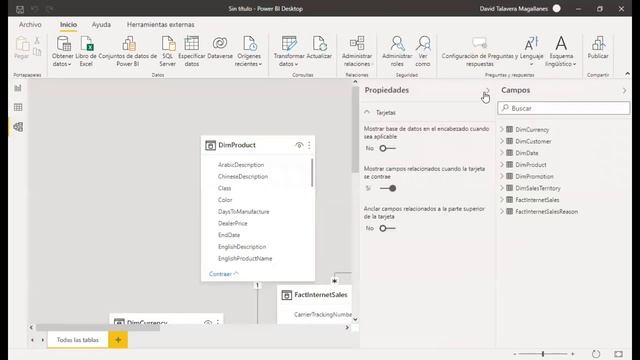
Task: Toggle Anclar campos relacionados switch
Action: pyautogui.click(x=387, y=228)
